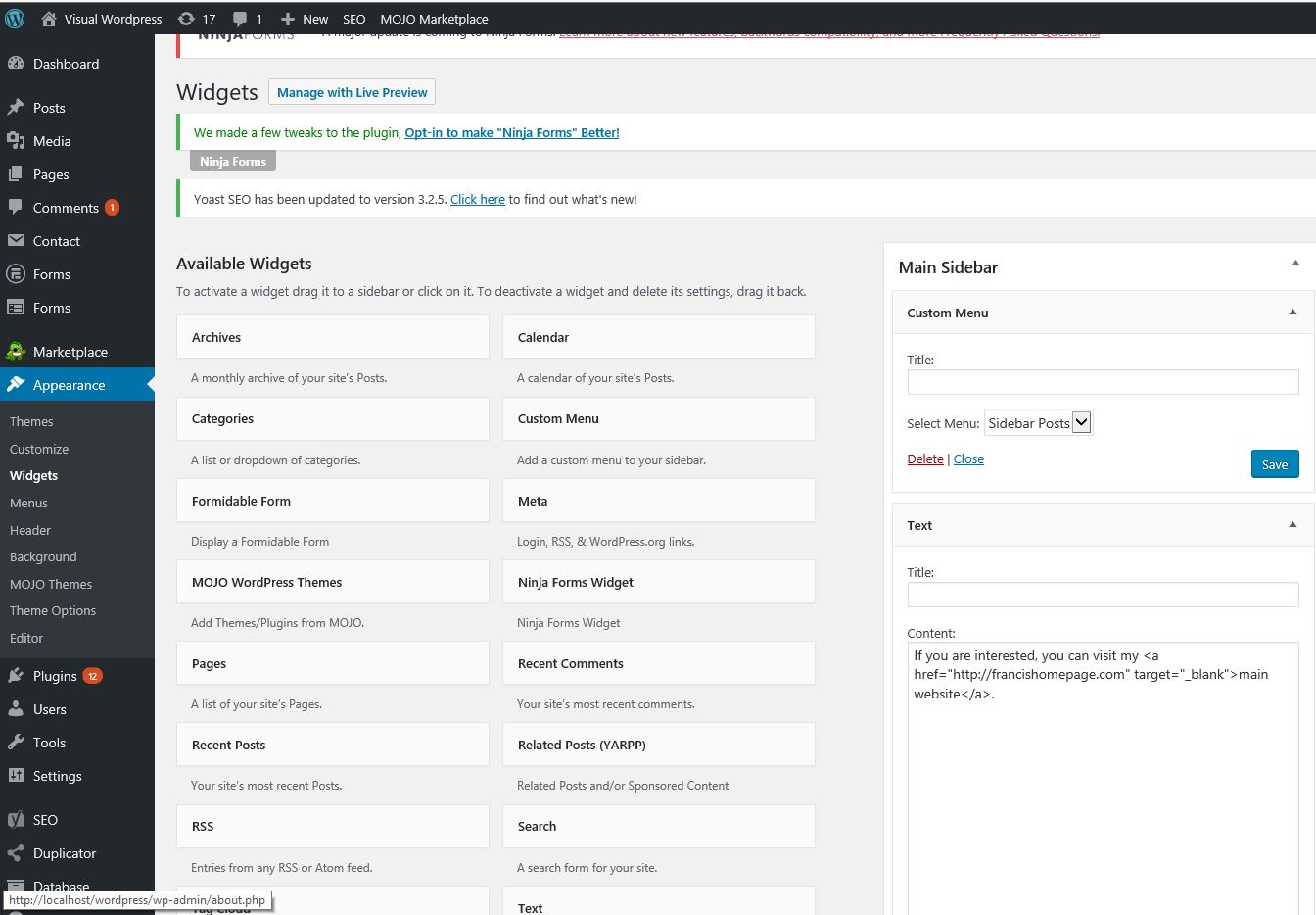Collapse the Main Sidebar panel

pyautogui.click(x=1295, y=264)
